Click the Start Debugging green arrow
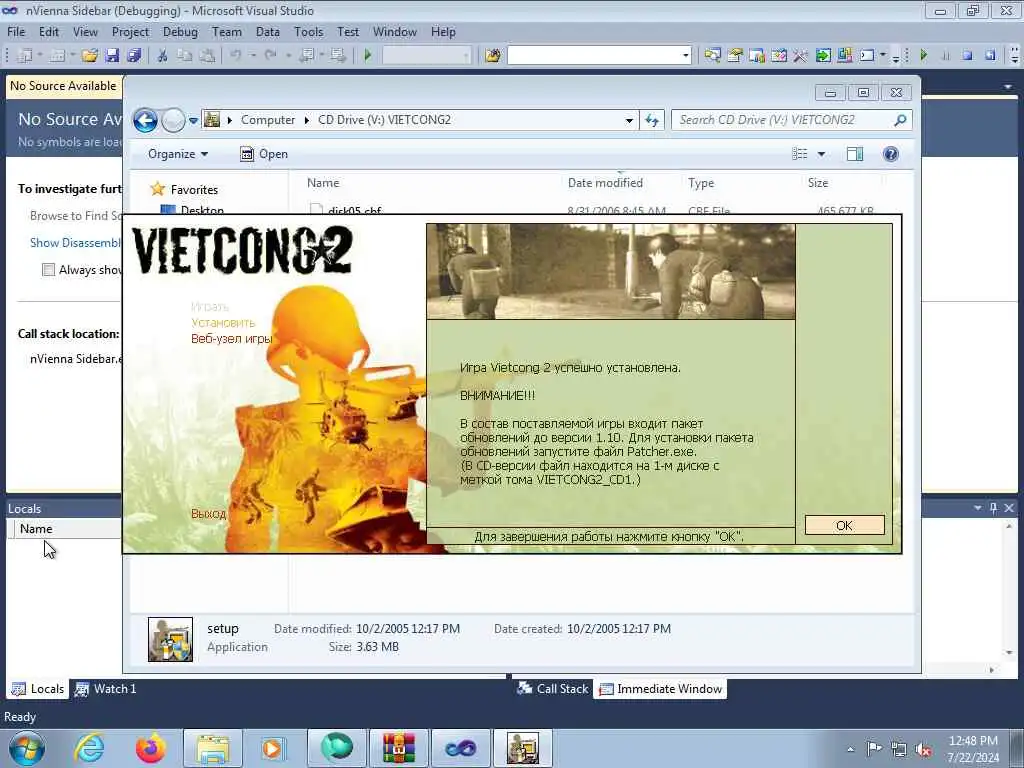The width and height of the screenshot is (1024, 768). tap(368, 56)
